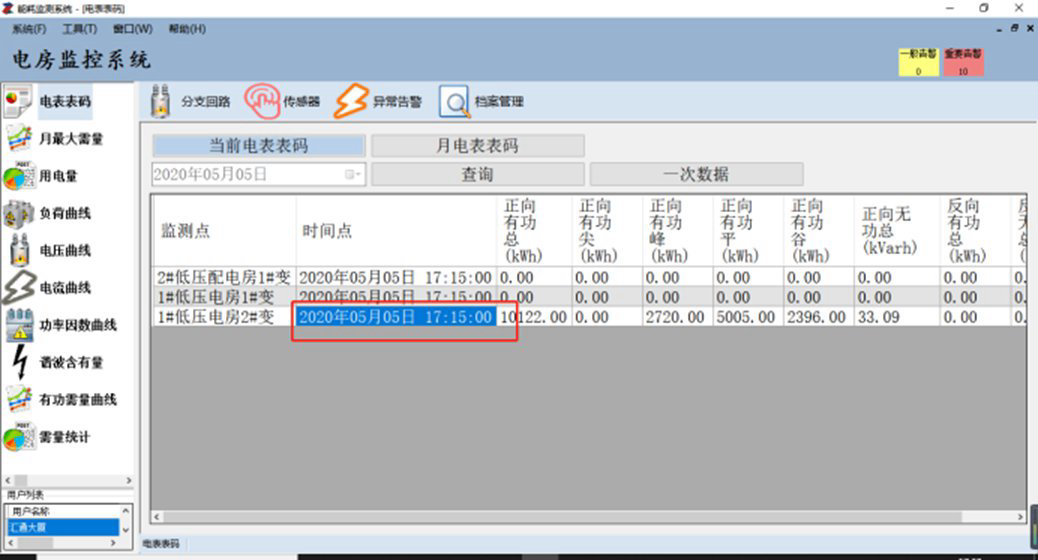Click the table's scroll right arrow
1038x560 pixels.
pos(1020,516)
